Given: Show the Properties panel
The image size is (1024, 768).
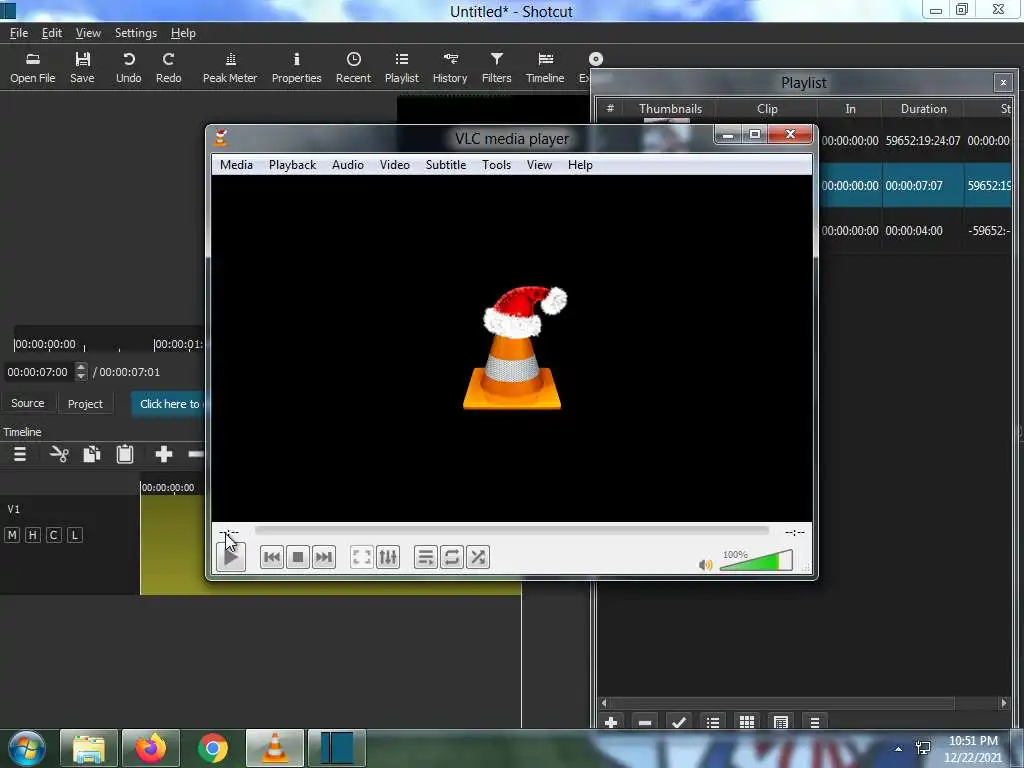Looking at the screenshot, I should 296,68.
